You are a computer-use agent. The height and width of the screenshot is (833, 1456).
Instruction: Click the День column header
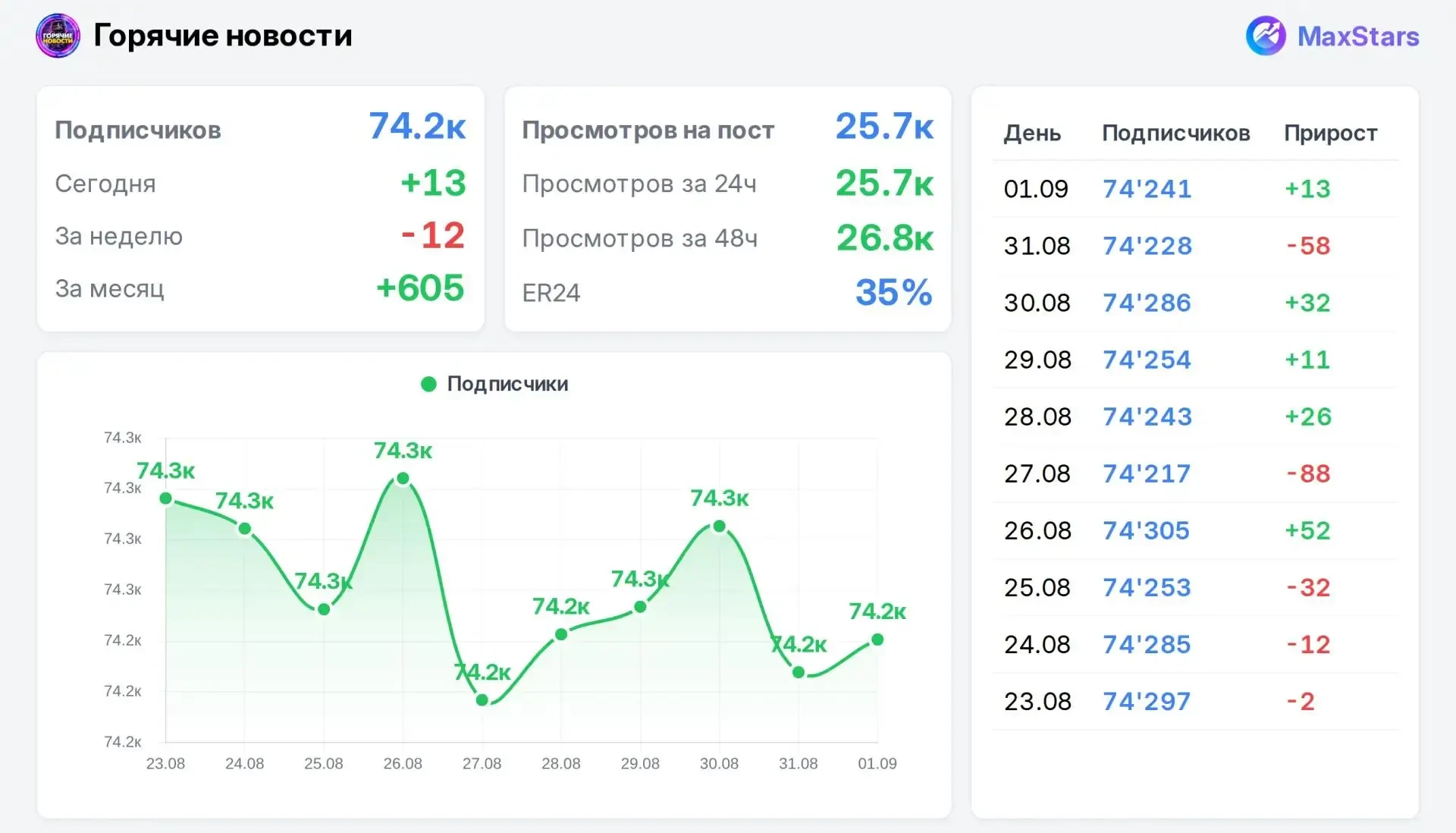click(1032, 133)
